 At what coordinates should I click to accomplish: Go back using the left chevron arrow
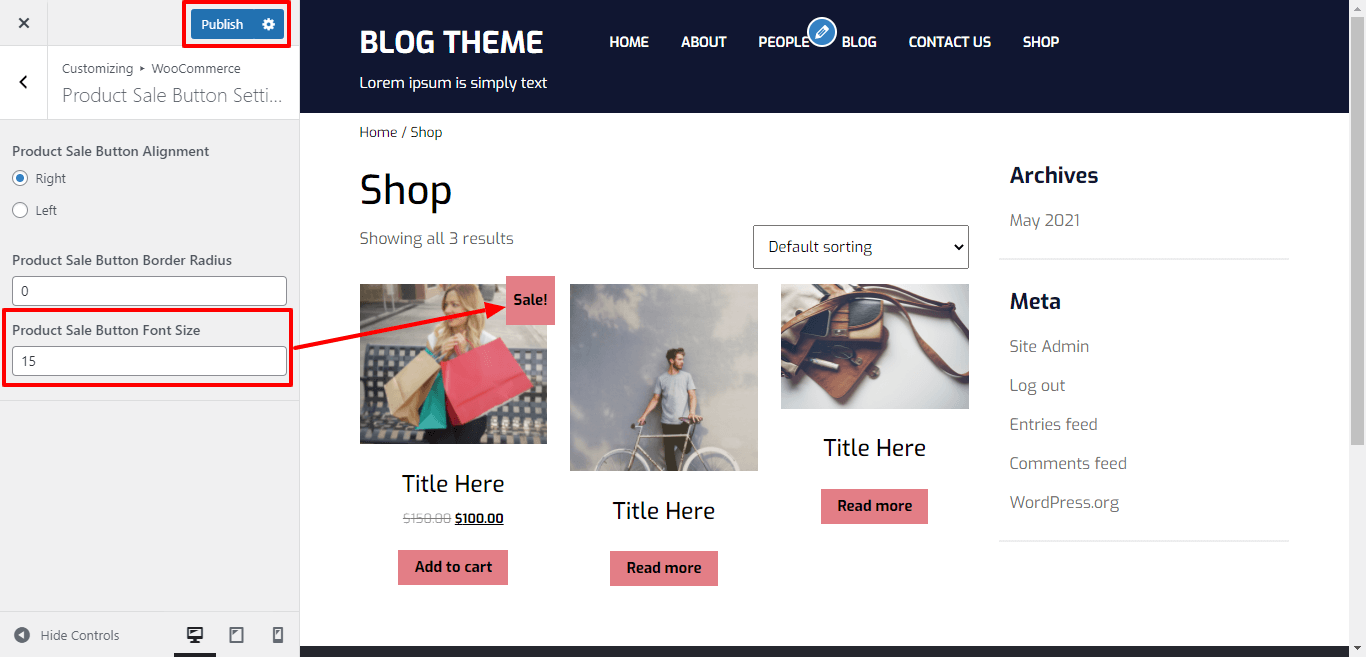(24, 82)
